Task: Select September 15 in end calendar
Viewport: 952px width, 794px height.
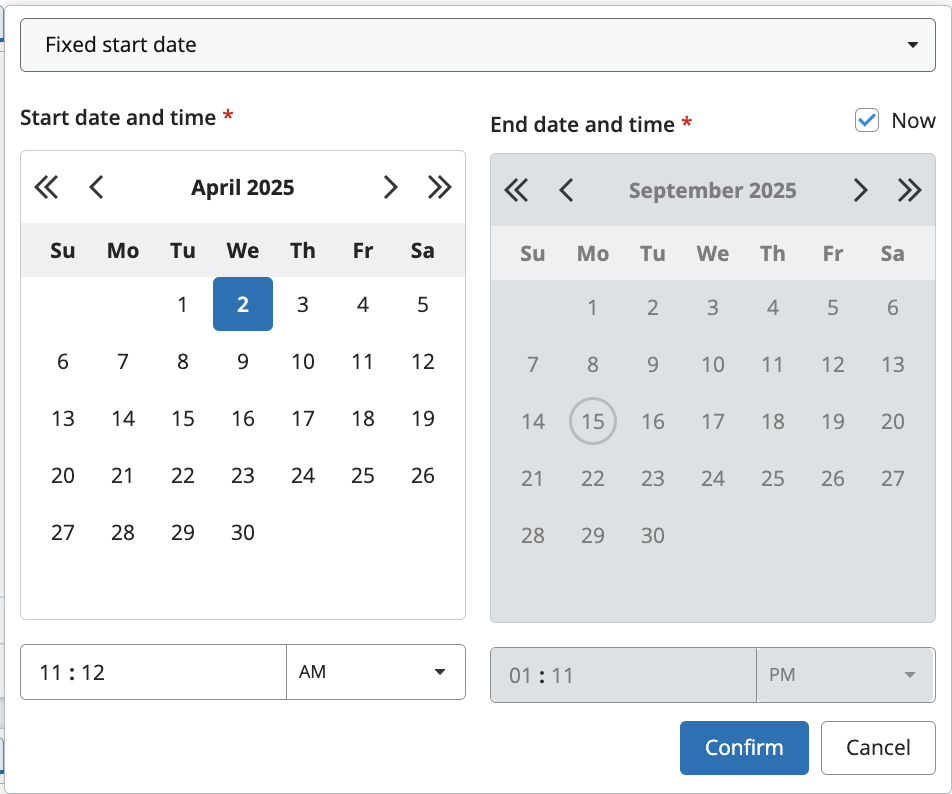Action: [x=593, y=421]
